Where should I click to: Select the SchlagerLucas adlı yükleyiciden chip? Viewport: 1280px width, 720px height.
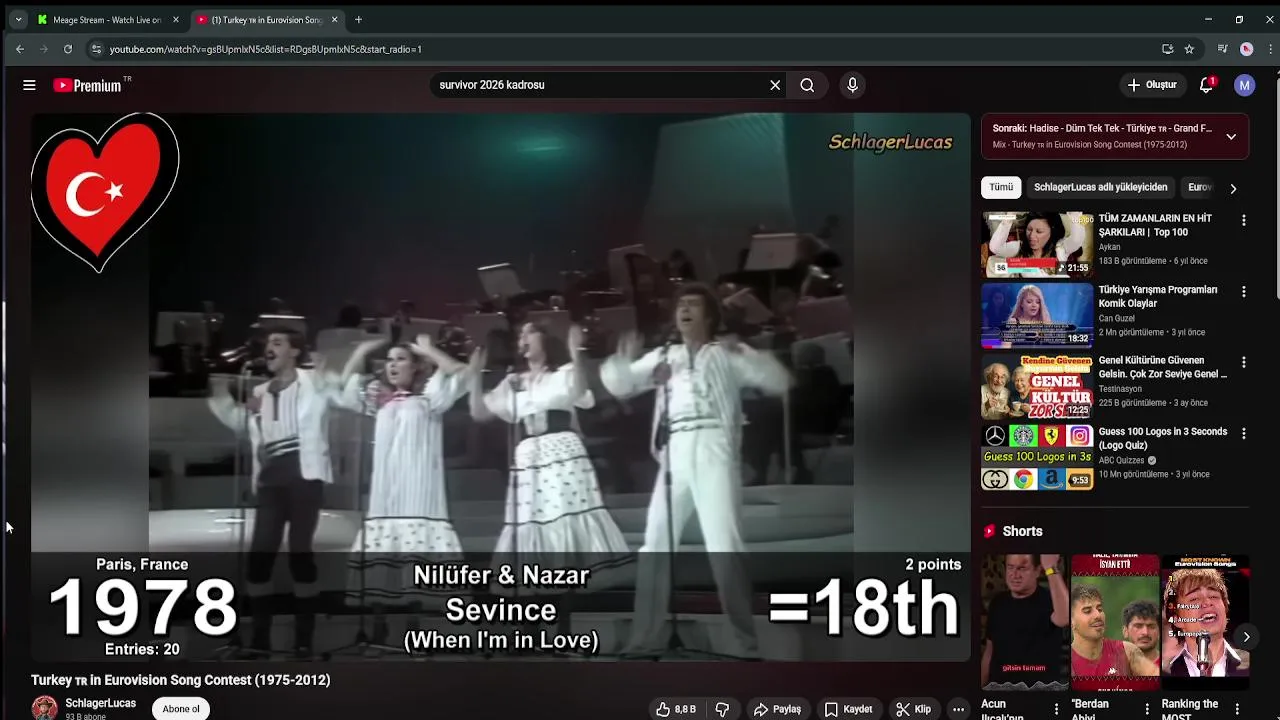point(1100,187)
